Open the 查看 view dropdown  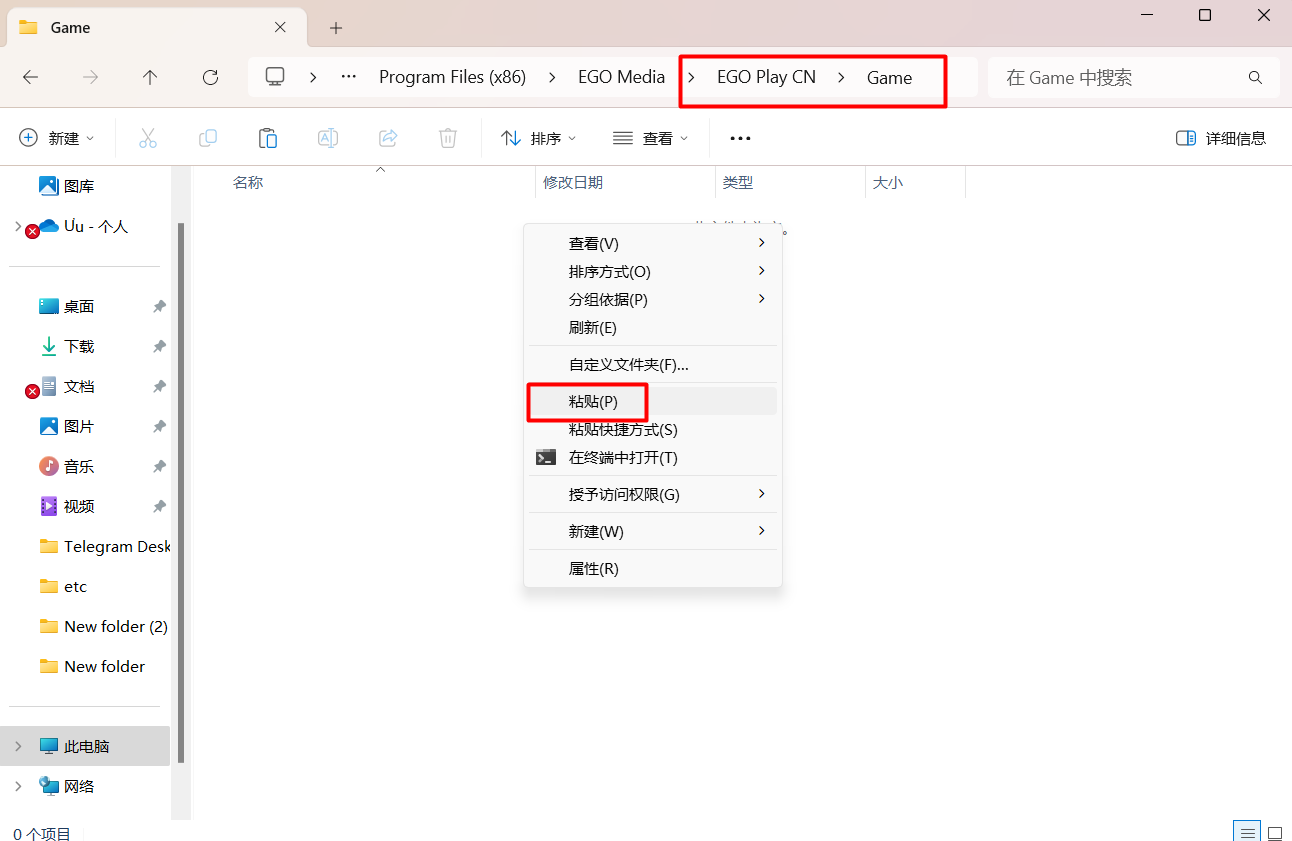pyautogui.click(x=650, y=138)
